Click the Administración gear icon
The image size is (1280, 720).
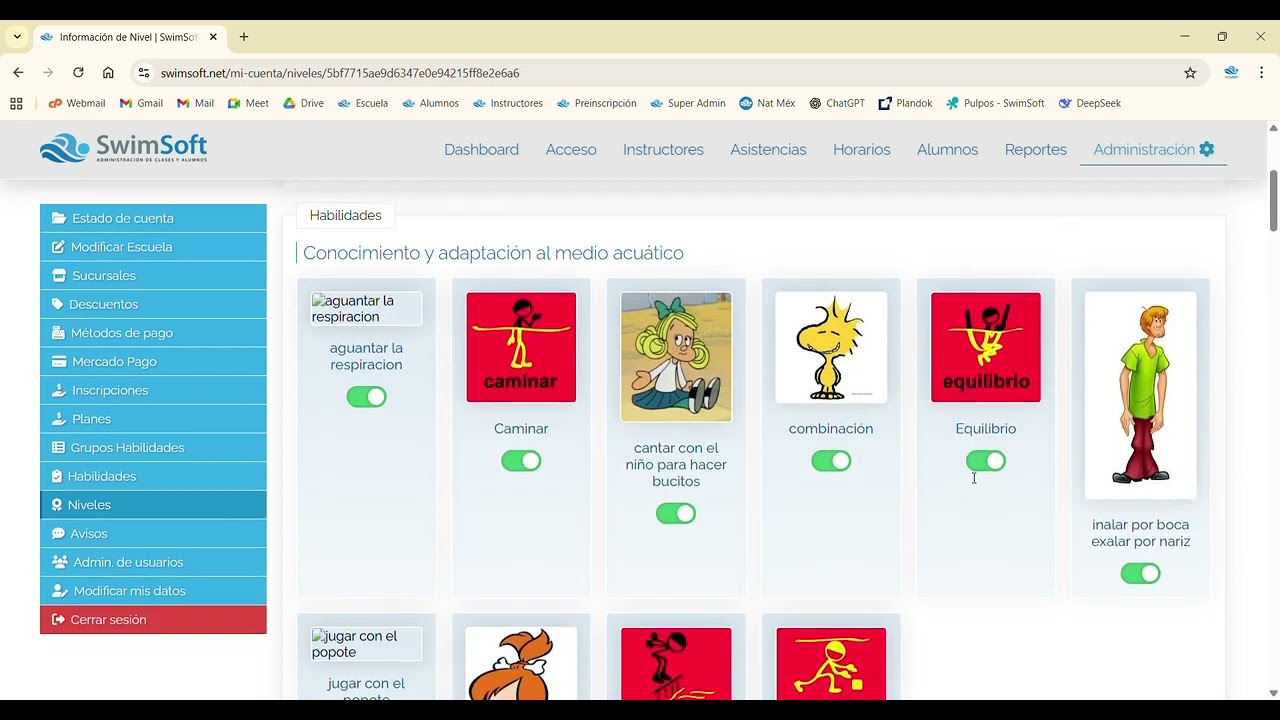coord(1207,149)
